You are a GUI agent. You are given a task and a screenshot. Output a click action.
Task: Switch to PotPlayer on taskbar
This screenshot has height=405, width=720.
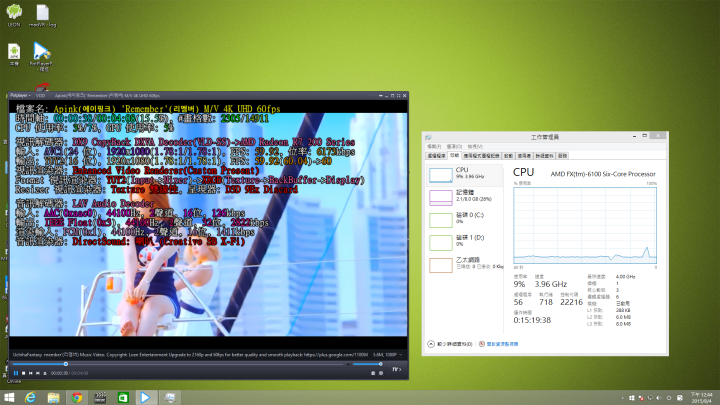pyautogui.click(x=146, y=397)
